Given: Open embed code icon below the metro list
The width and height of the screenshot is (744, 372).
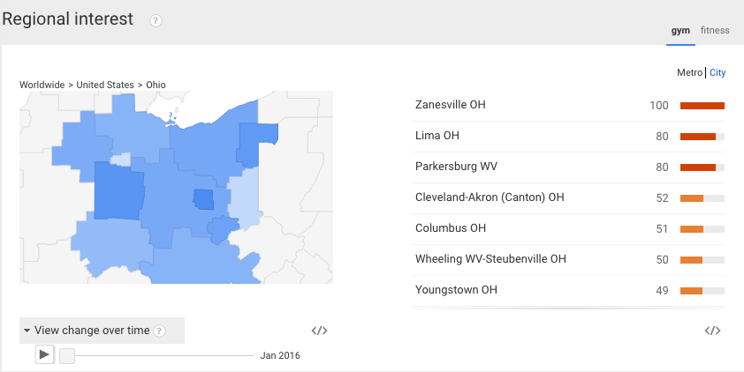Looking at the screenshot, I should [713, 331].
